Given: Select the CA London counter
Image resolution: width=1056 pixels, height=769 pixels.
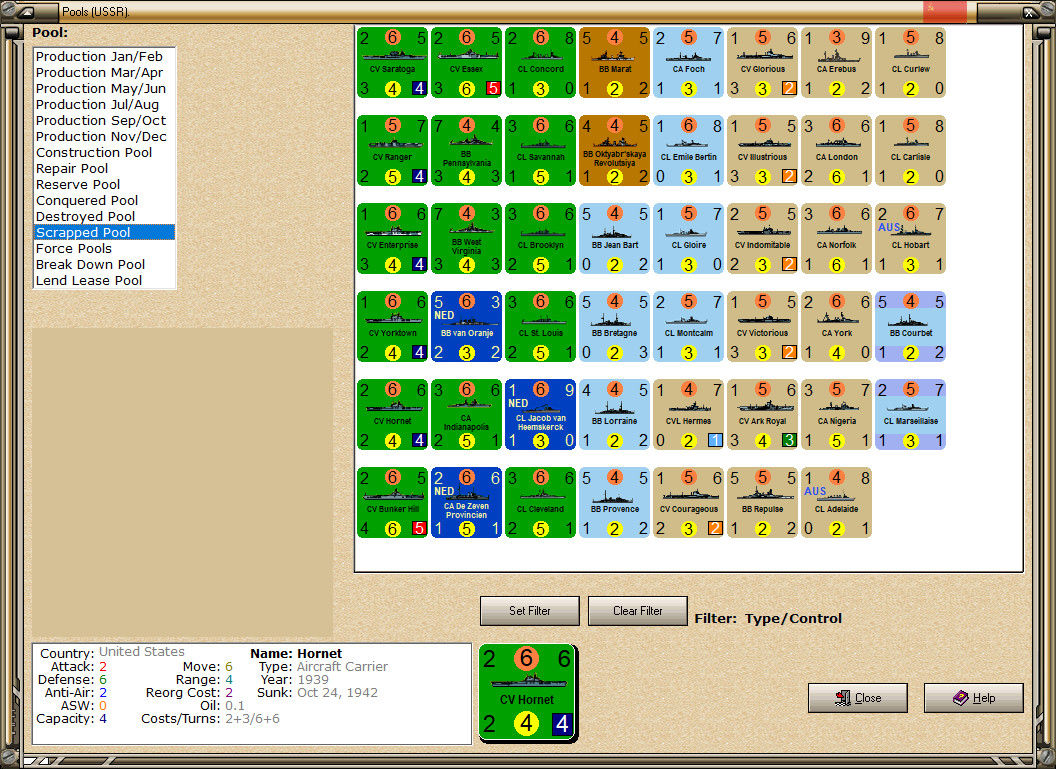Looking at the screenshot, I should tap(836, 151).
